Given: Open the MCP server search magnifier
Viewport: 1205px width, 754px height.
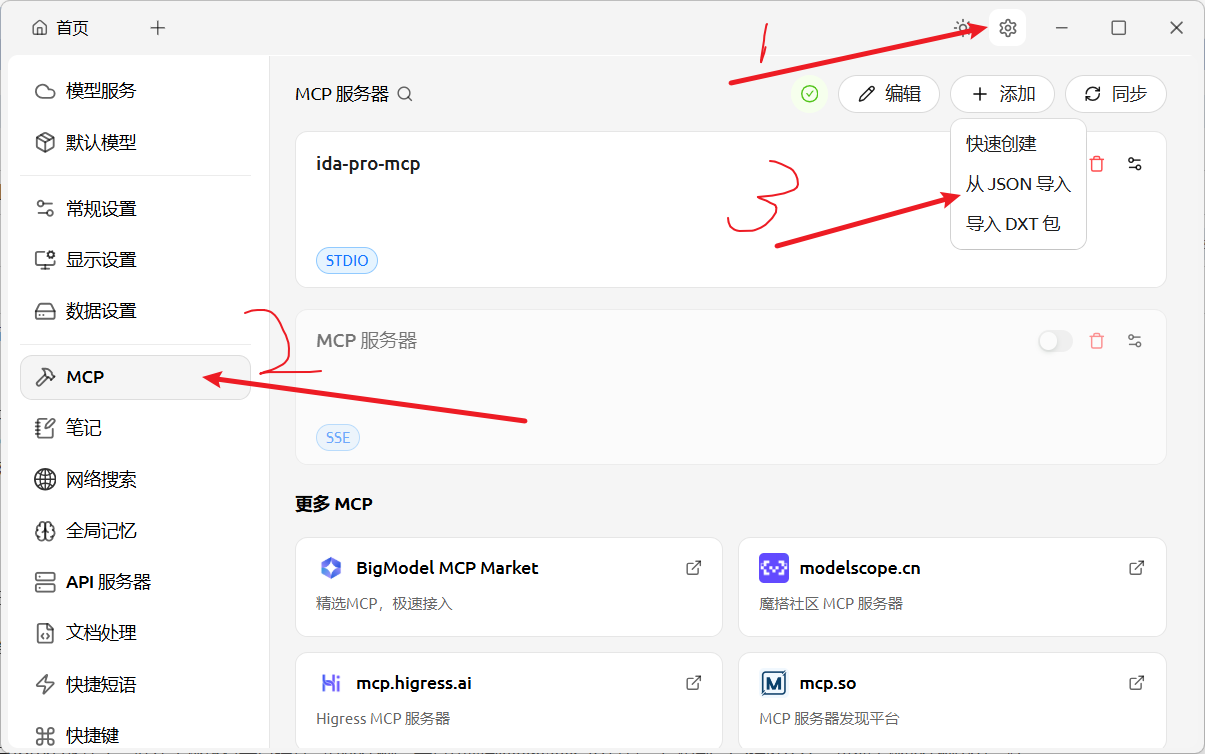Looking at the screenshot, I should pos(404,93).
